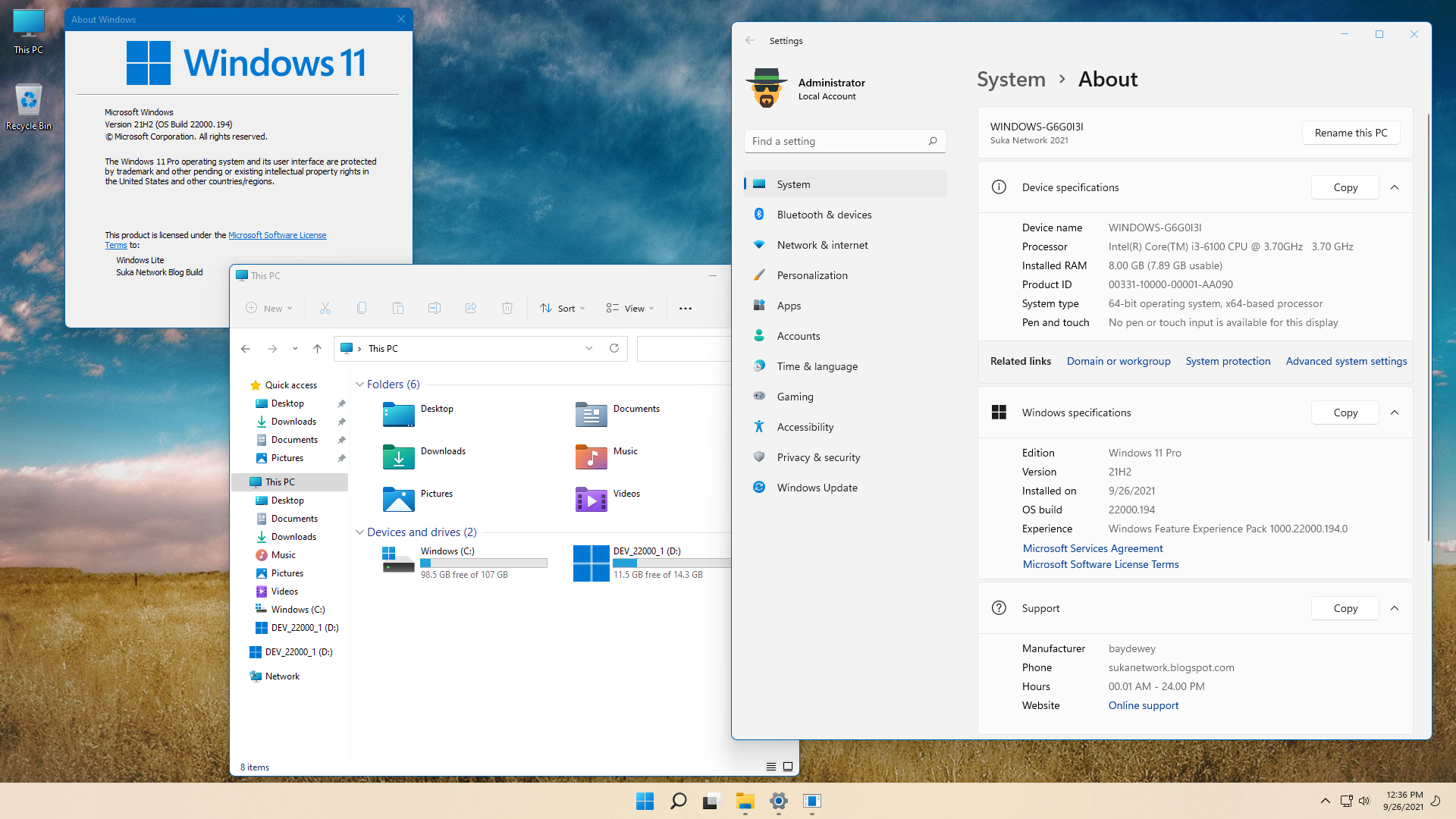This screenshot has height=819, width=1456.
Task: Navigate to System via the breadcrumb
Action: pyautogui.click(x=1011, y=79)
